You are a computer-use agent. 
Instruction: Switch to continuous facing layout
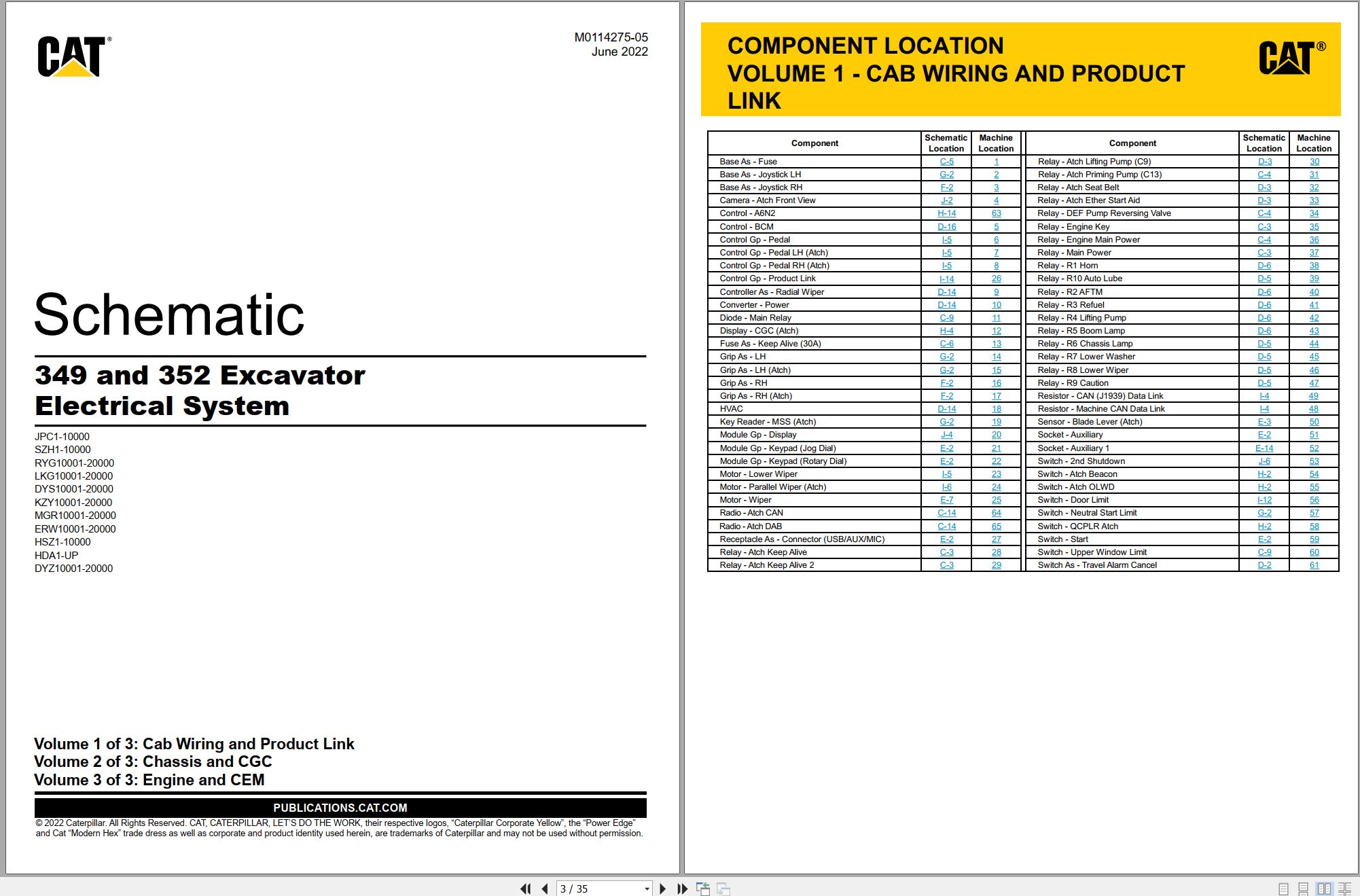pos(1345,889)
